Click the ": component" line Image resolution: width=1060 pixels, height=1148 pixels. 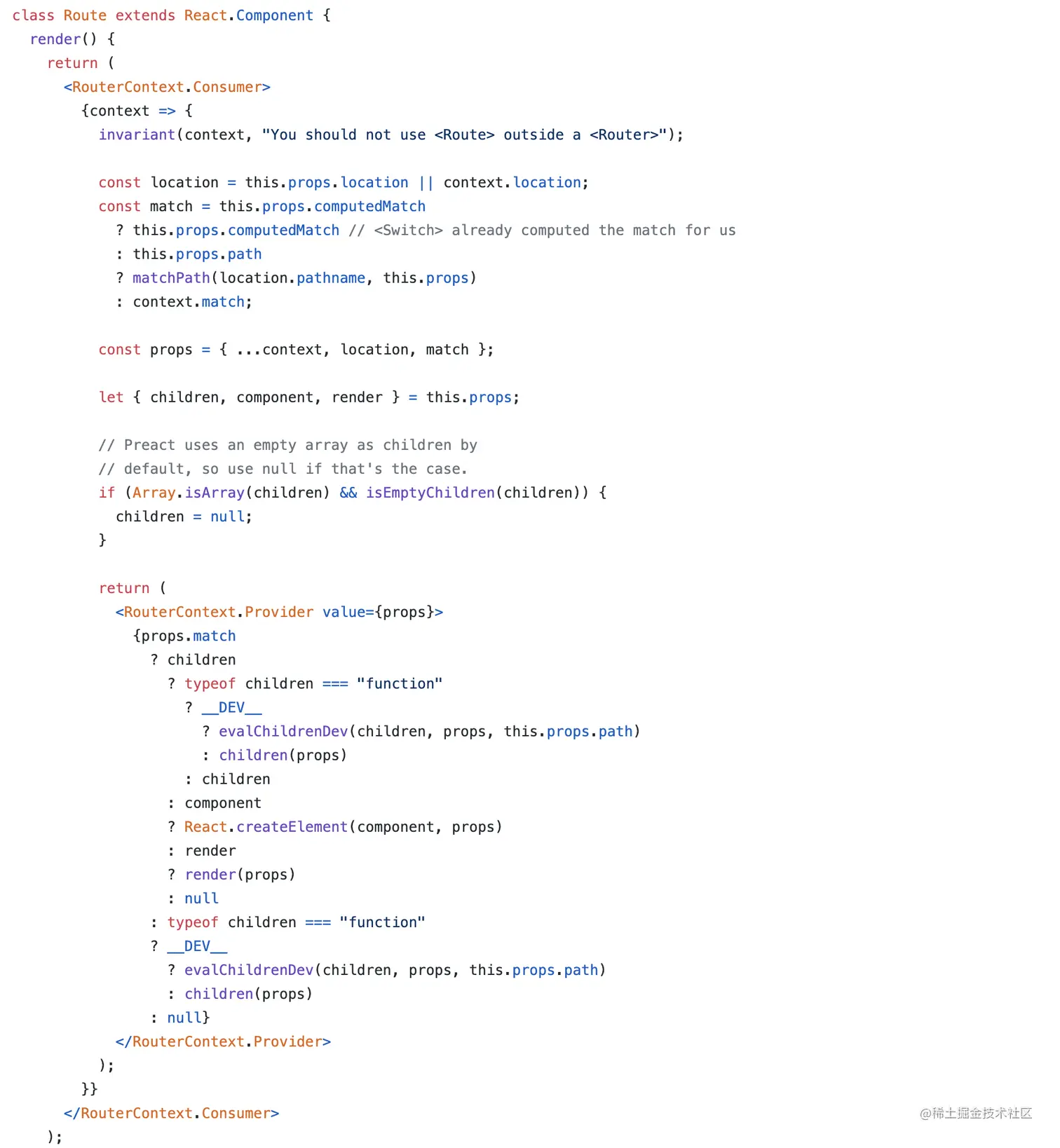pyautogui.click(x=215, y=803)
